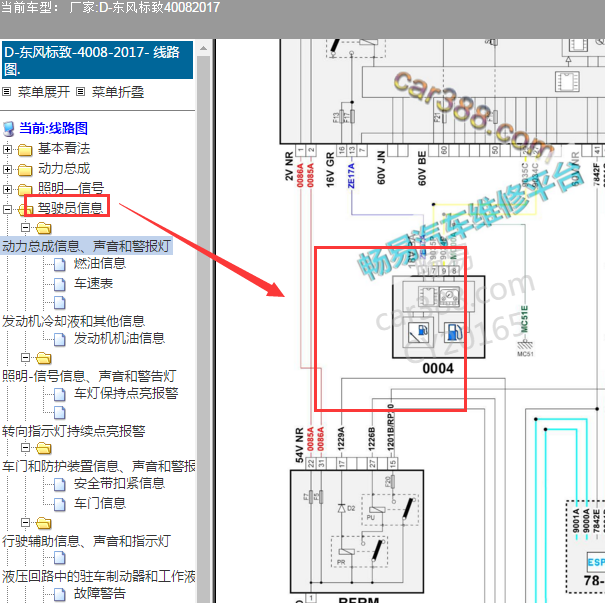The height and width of the screenshot is (603, 605).
Task: Select the 基本看法 tree item
Action: coord(64,149)
